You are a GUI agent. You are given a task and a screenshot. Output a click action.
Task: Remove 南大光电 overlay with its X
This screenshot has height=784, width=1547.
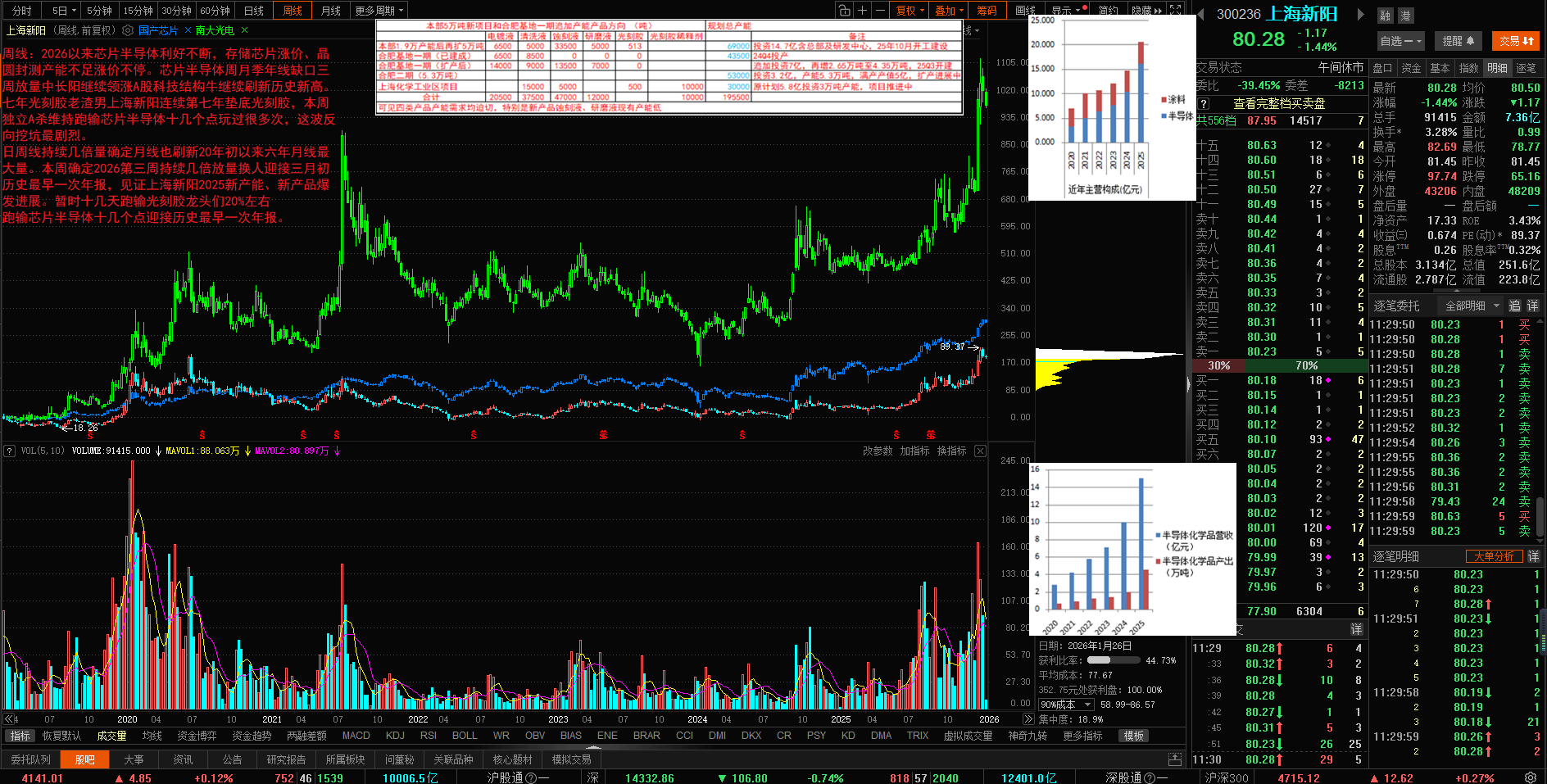click(x=244, y=30)
